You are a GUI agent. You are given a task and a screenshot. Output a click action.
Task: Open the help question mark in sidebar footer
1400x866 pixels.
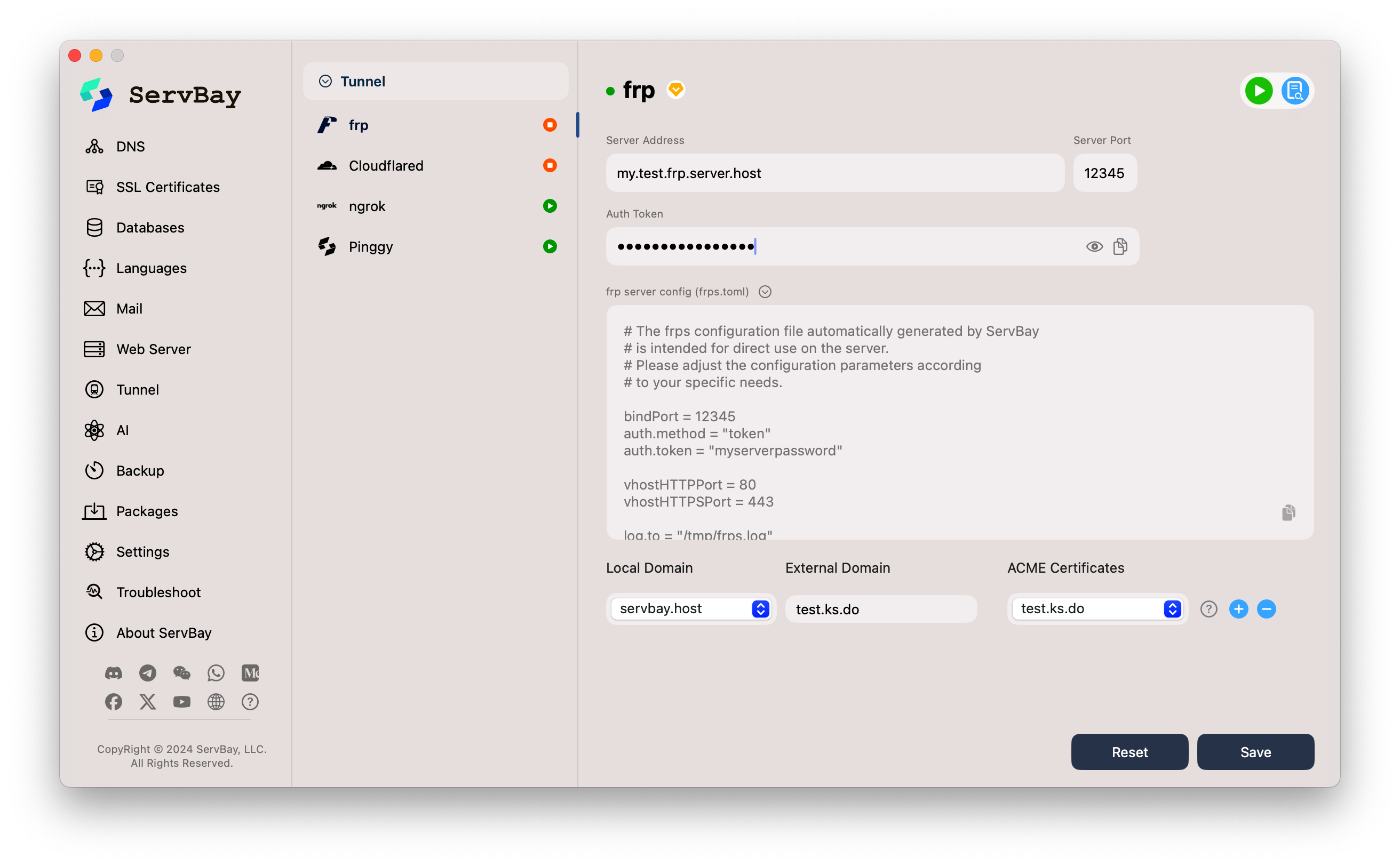(250, 702)
